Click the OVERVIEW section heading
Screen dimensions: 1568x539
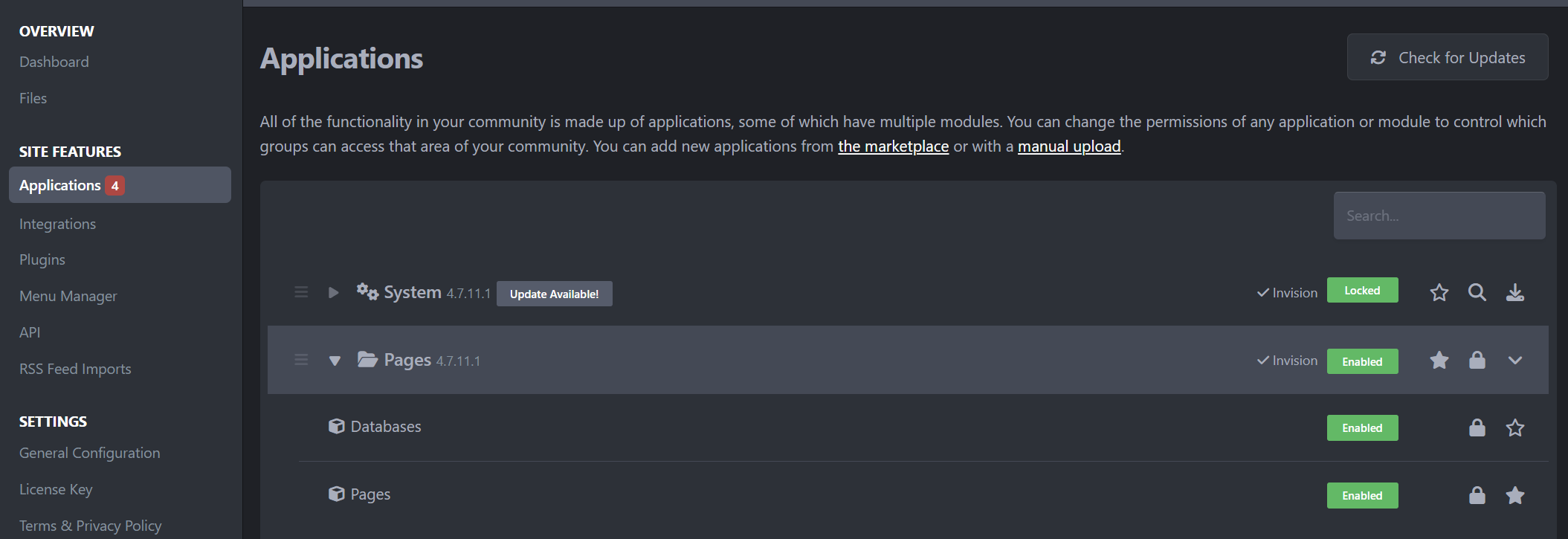pos(57,31)
